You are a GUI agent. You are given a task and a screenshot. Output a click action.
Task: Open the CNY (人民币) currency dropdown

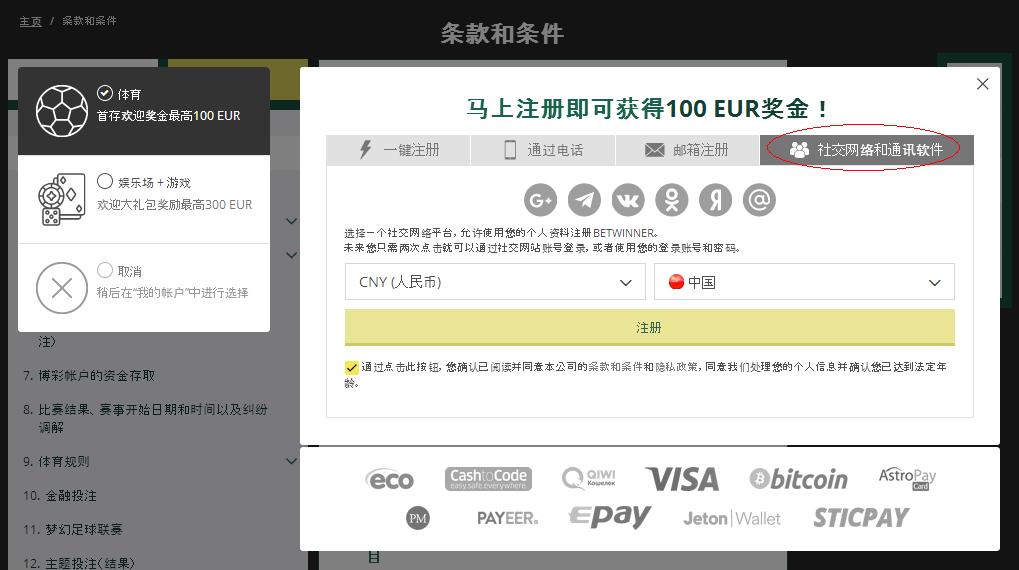pos(495,282)
